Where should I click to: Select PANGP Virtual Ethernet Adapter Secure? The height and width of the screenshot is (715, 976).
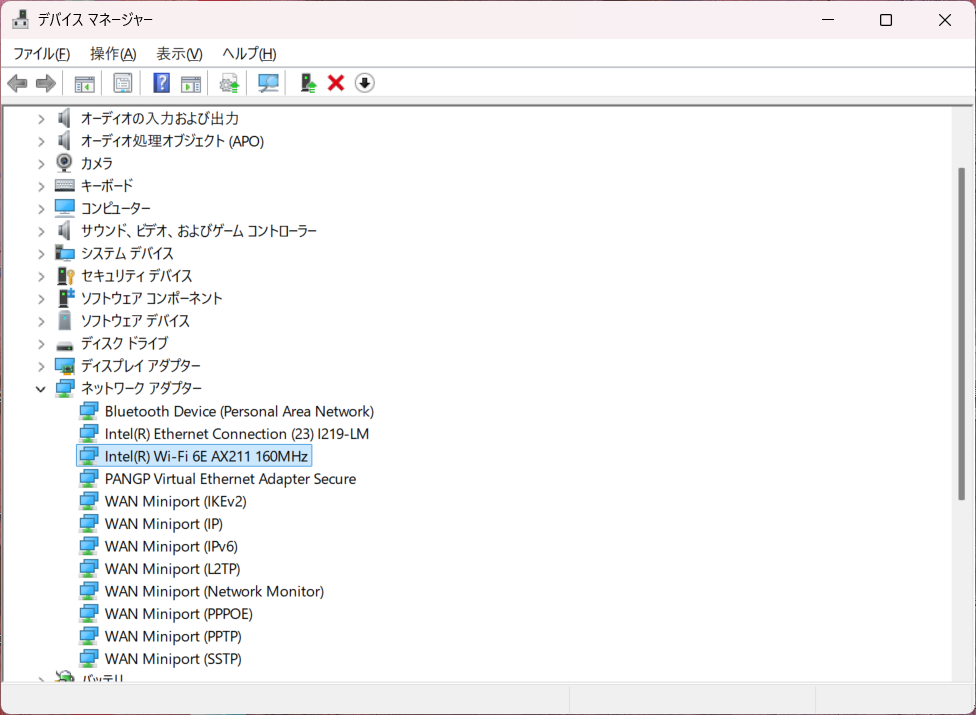point(230,479)
